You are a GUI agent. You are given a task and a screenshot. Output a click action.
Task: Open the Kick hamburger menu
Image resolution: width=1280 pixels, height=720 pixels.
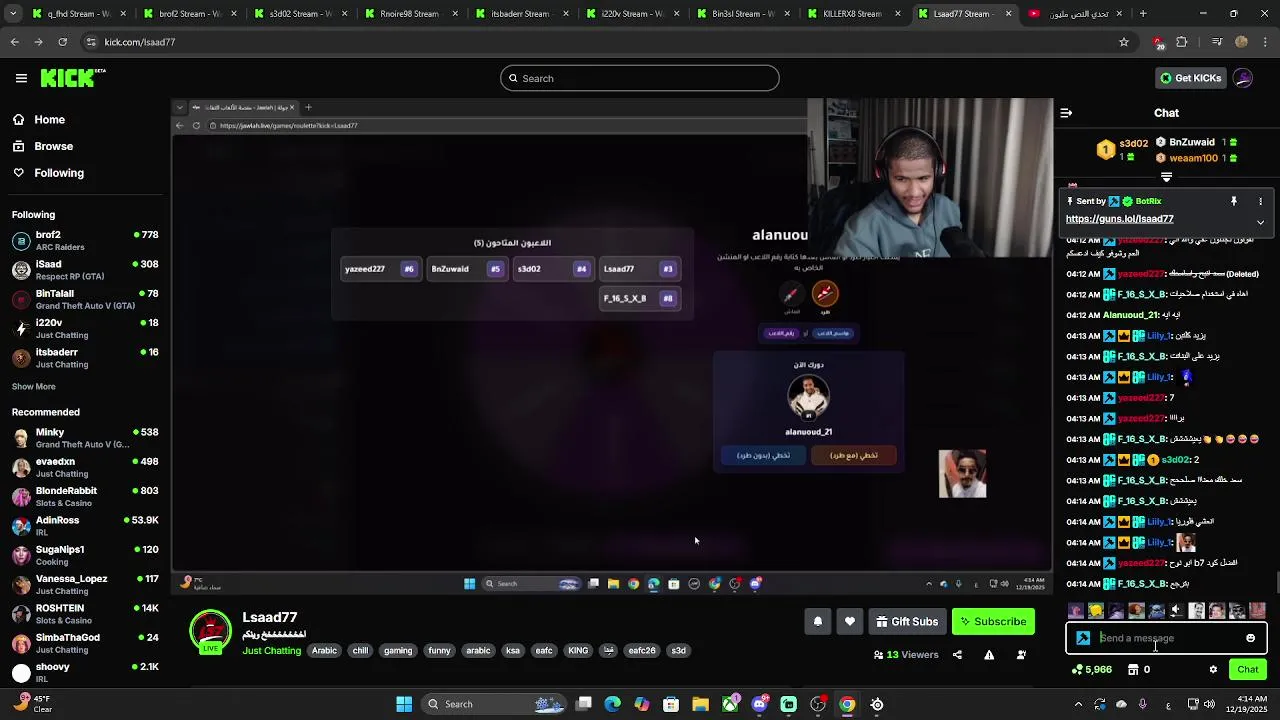point(21,78)
